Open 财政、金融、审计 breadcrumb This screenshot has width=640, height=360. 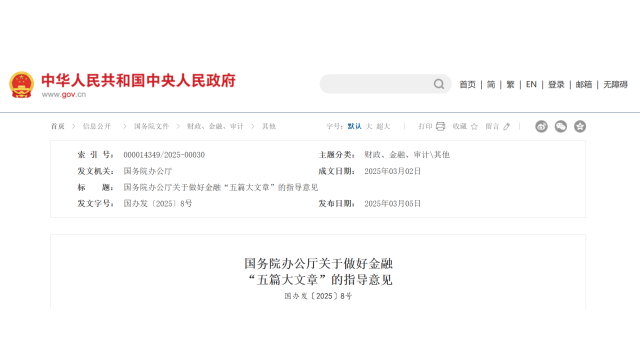click(x=215, y=127)
